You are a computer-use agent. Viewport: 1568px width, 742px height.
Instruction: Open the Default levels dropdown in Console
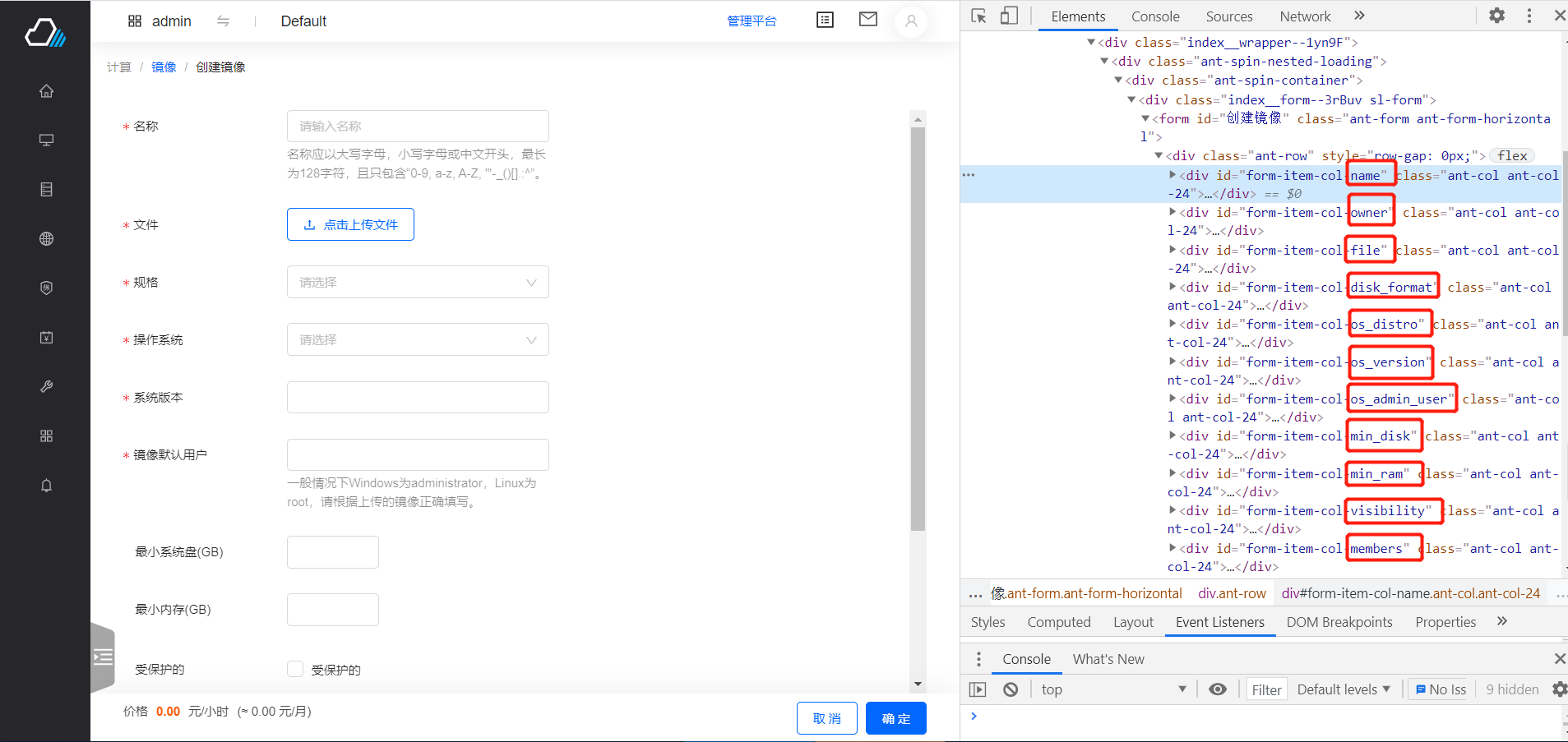(1342, 689)
